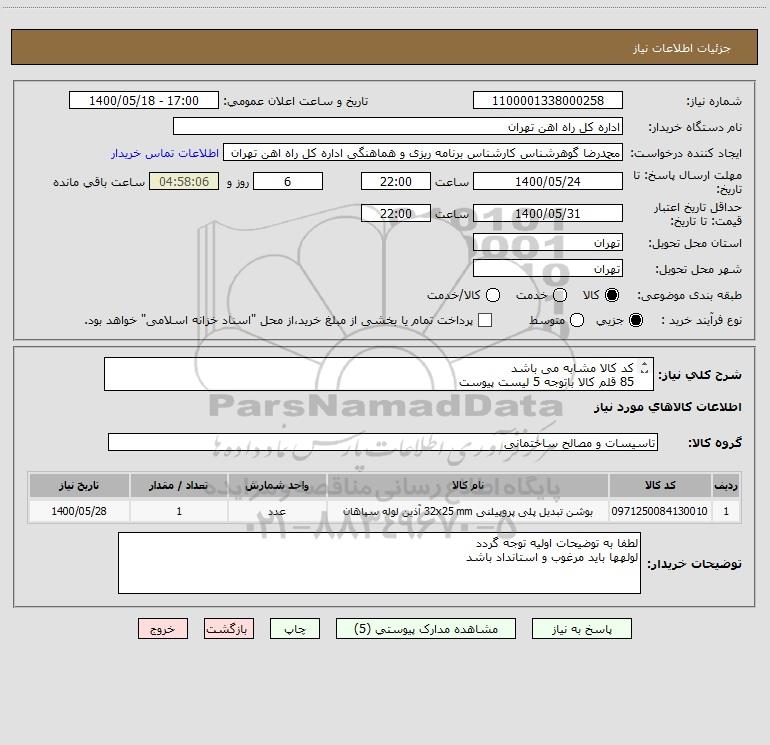Click the شرح کلی نیاز text area
This screenshot has height=745, width=770.
pos(379,374)
